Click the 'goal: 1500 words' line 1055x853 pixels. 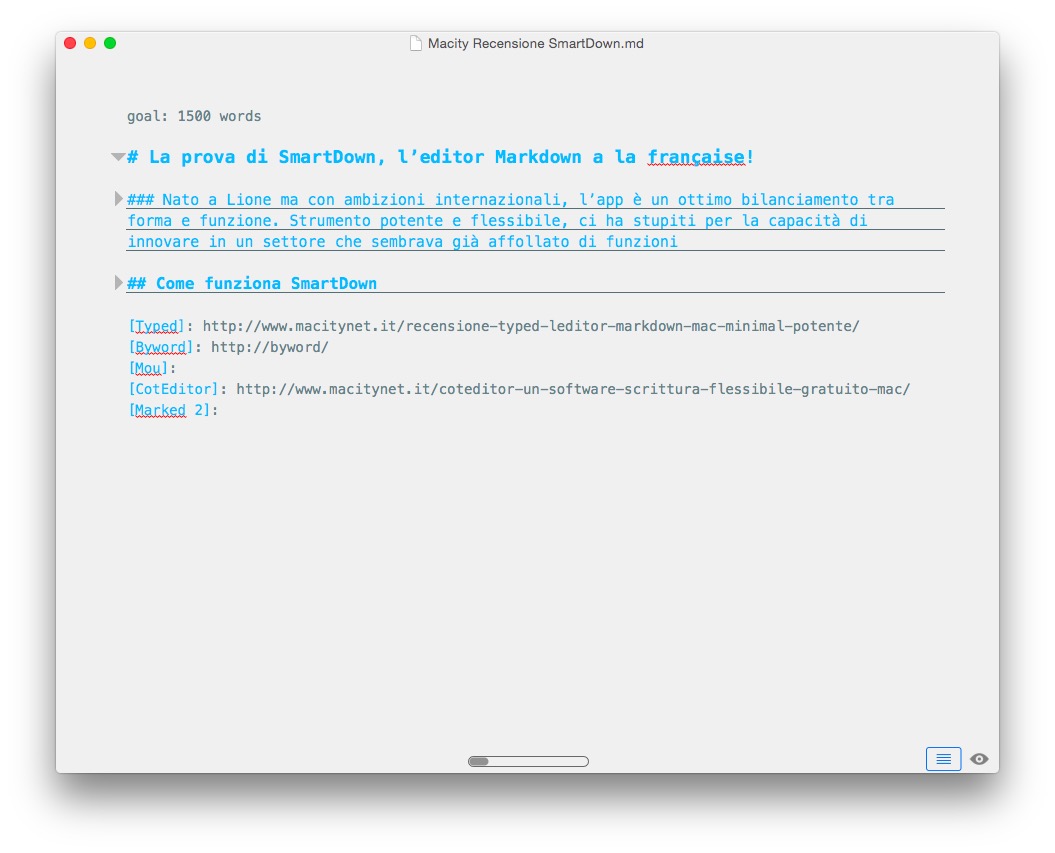tap(194, 116)
